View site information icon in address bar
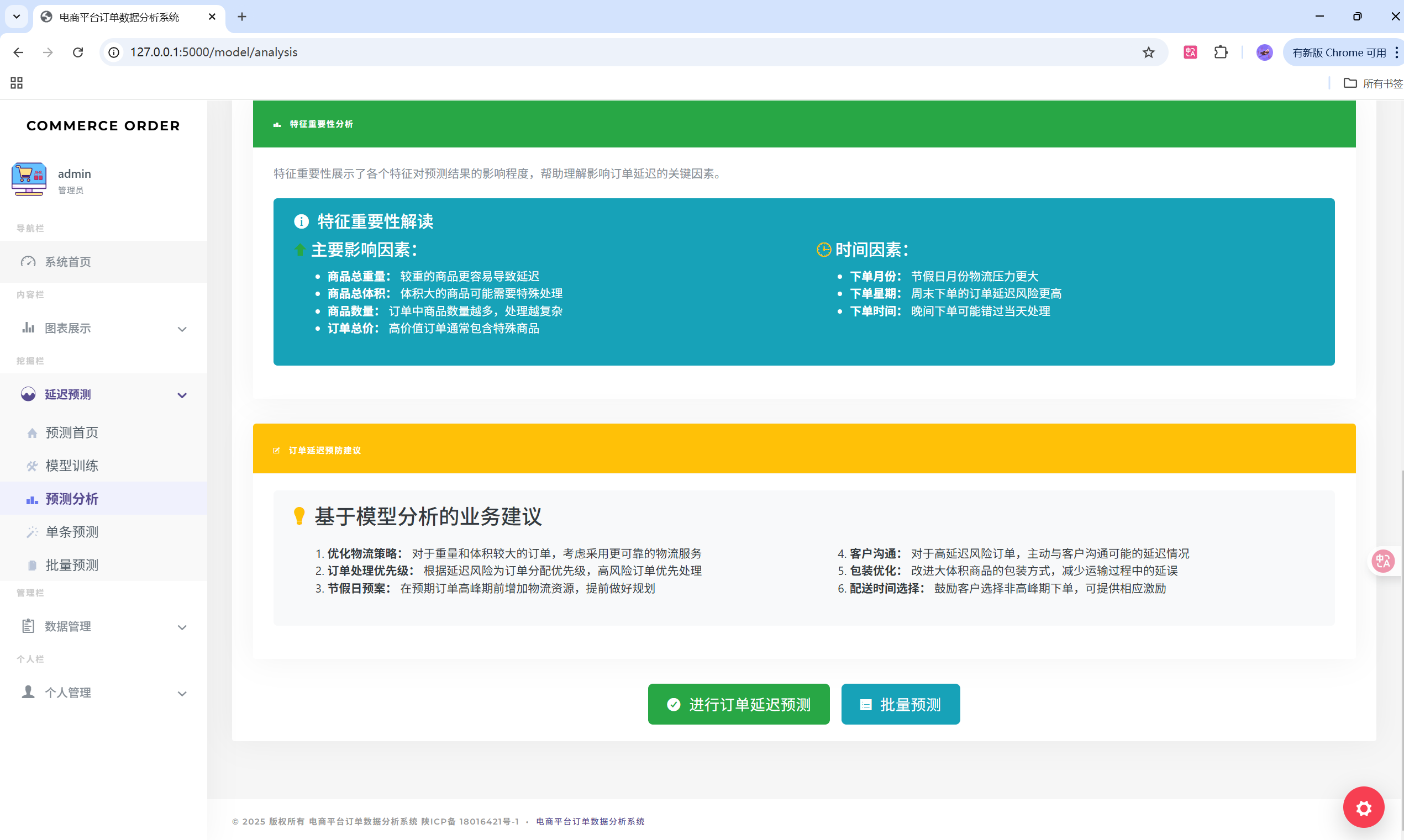This screenshot has width=1404, height=840. (114, 52)
